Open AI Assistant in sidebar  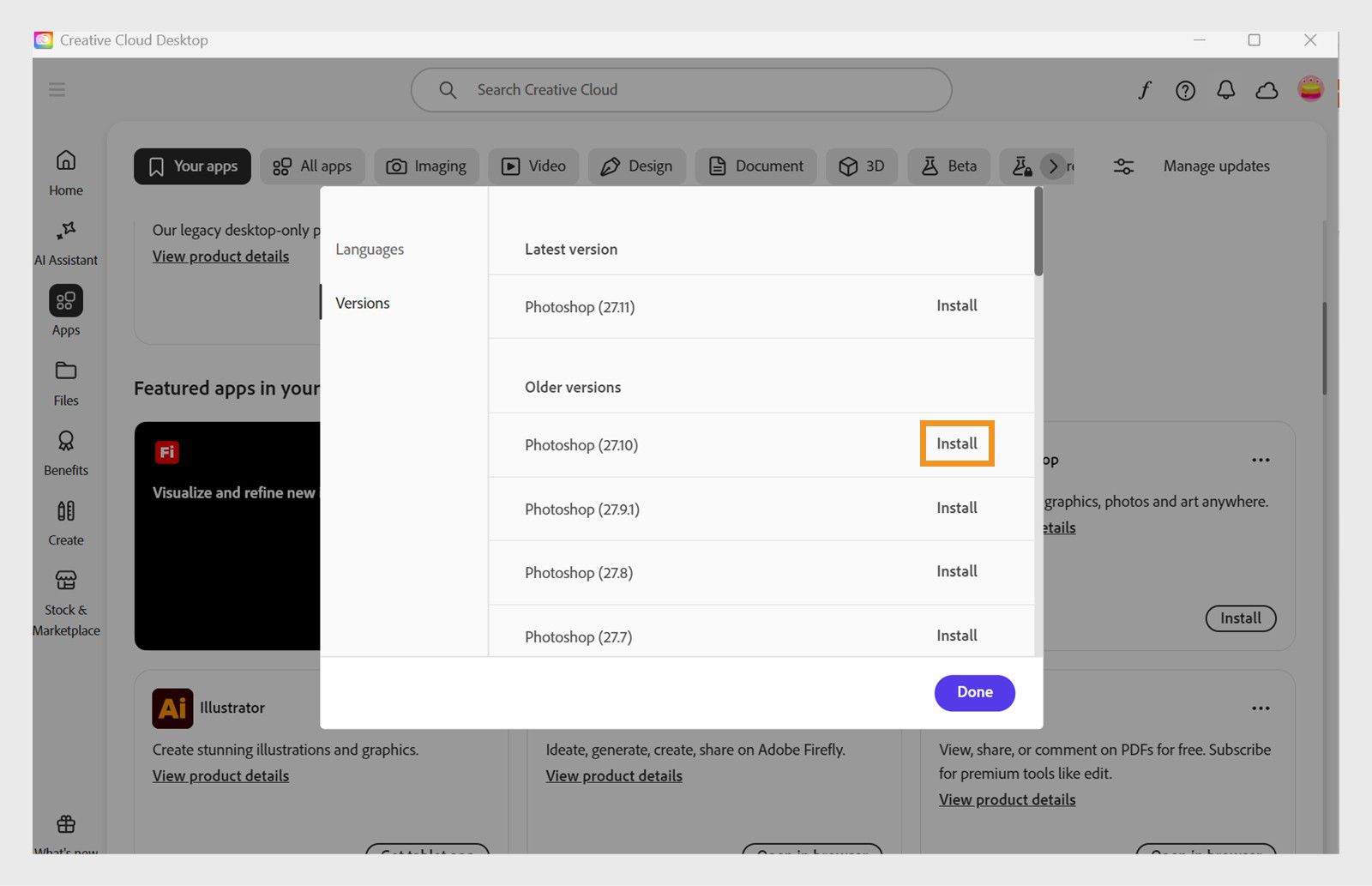click(66, 243)
